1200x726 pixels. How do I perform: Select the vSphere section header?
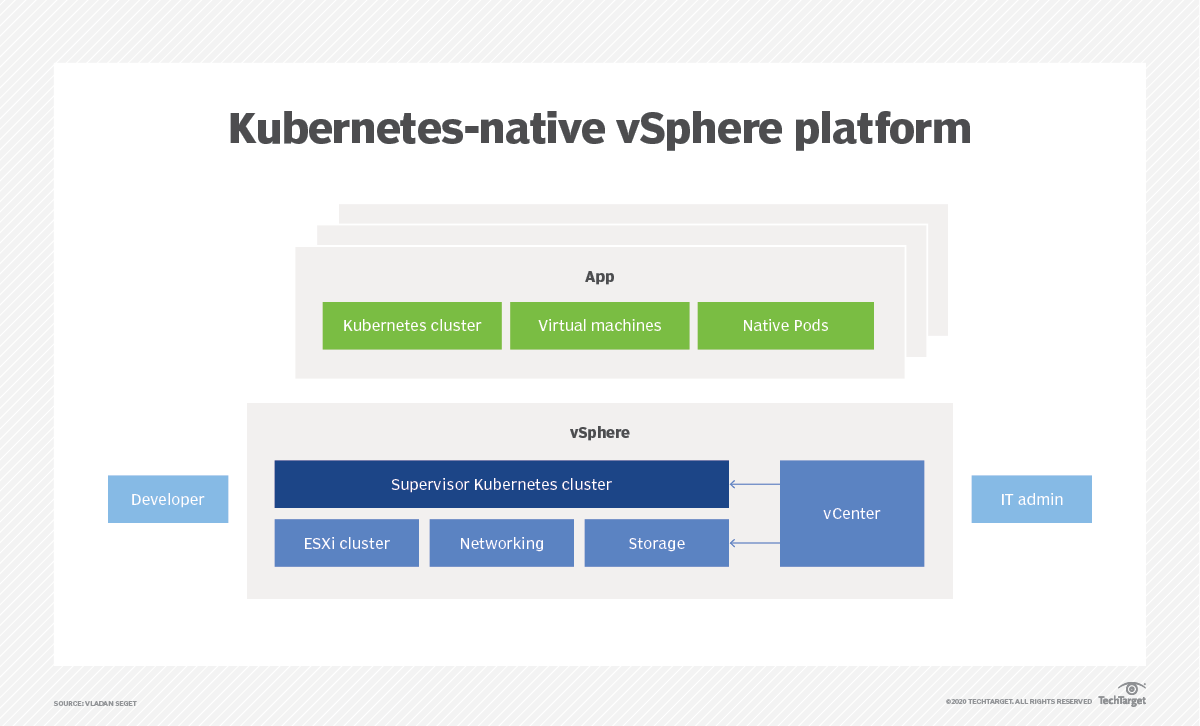click(599, 432)
